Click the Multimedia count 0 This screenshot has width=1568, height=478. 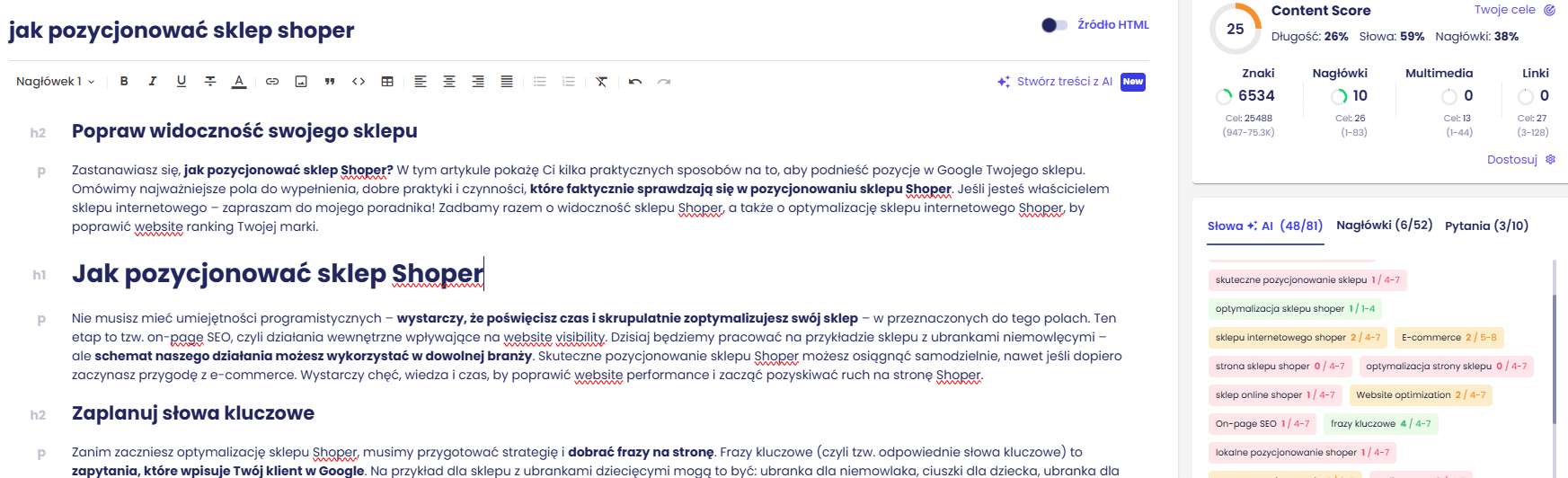(x=1468, y=96)
